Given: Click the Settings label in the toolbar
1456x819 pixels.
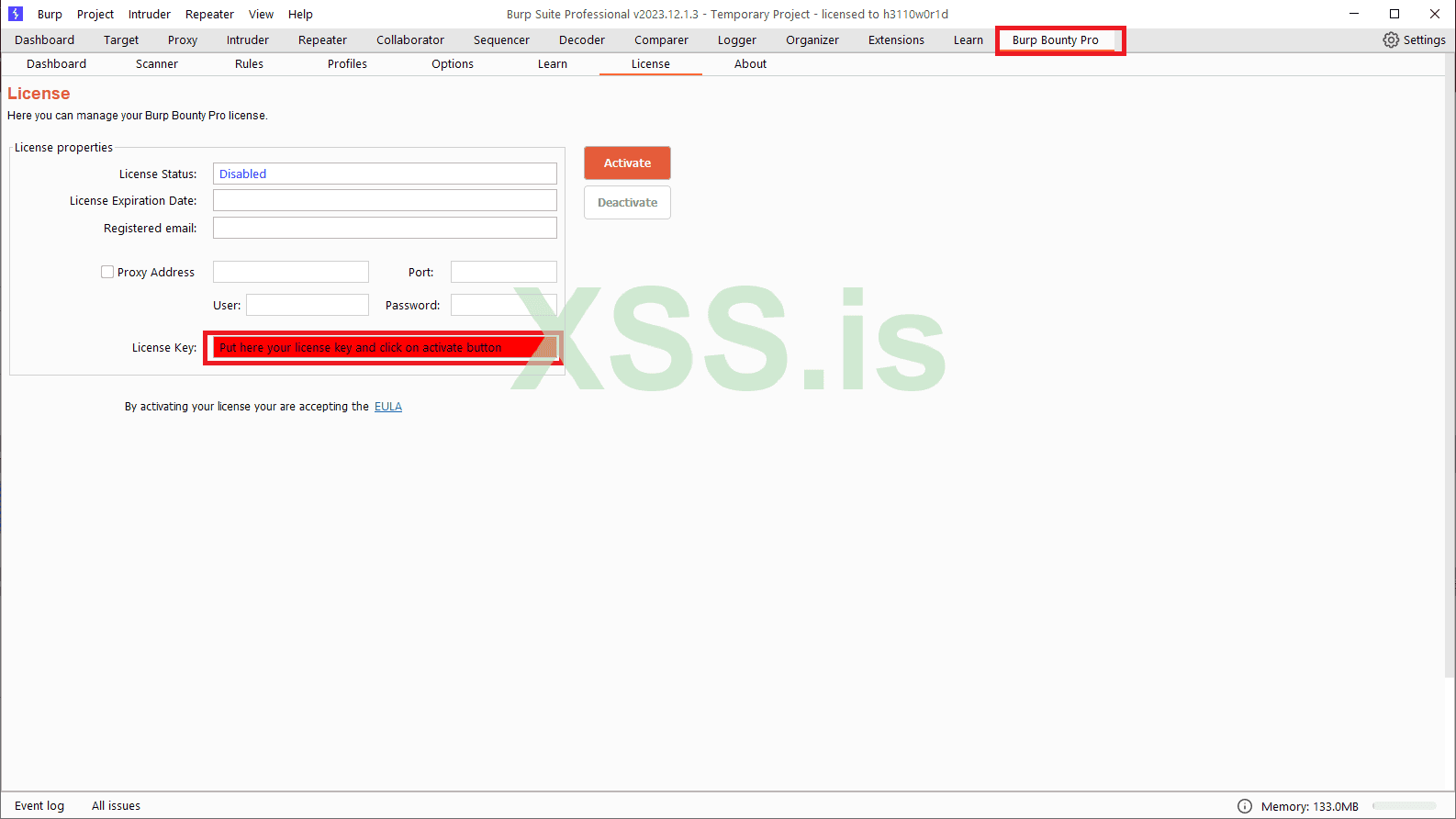Looking at the screenshot, I should pyautogui.click(x=1425, y=39).
